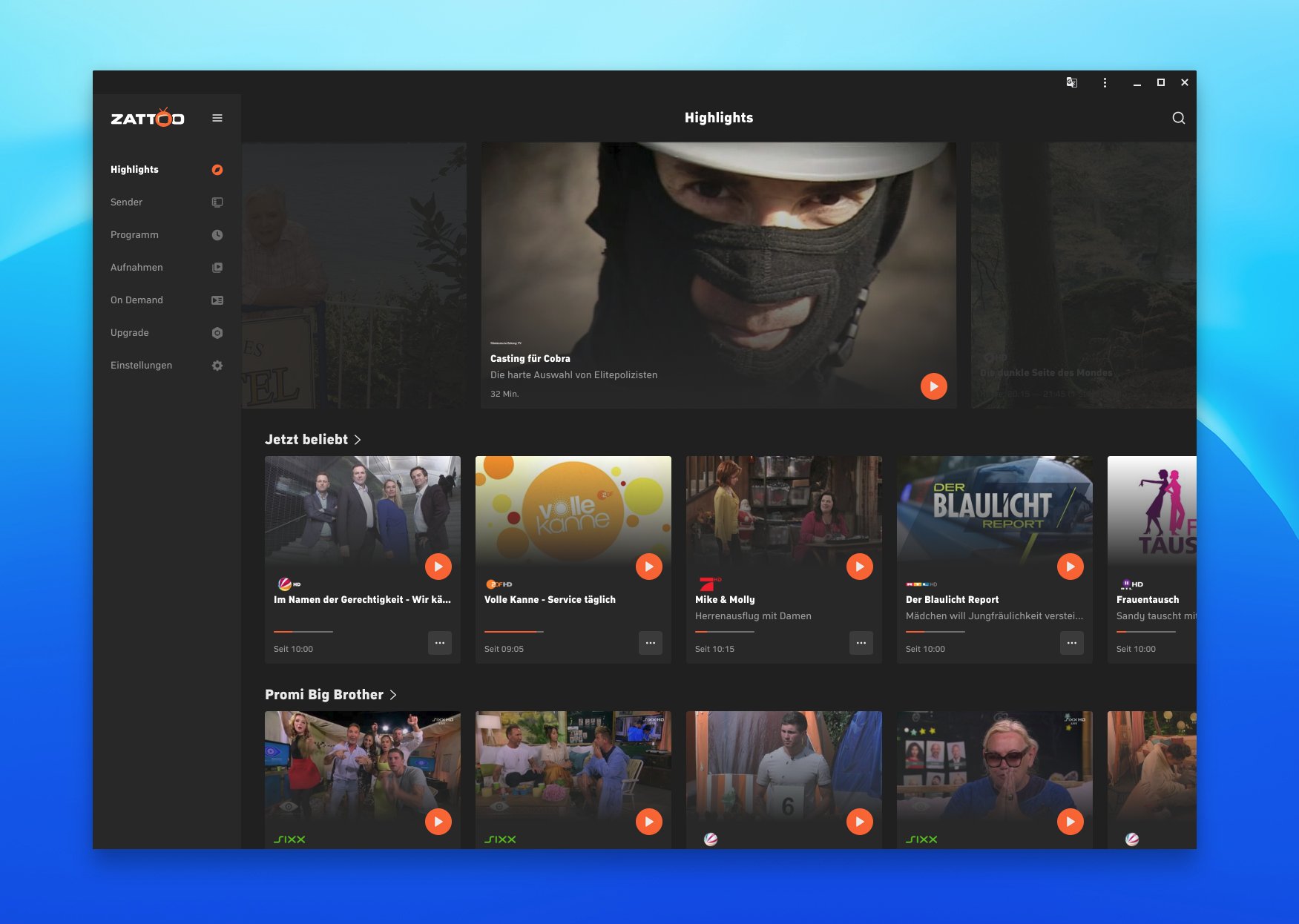1299x924 pixels.
Task: Click the ZDF HD channel logo
Action: click(x=499, y=584)
